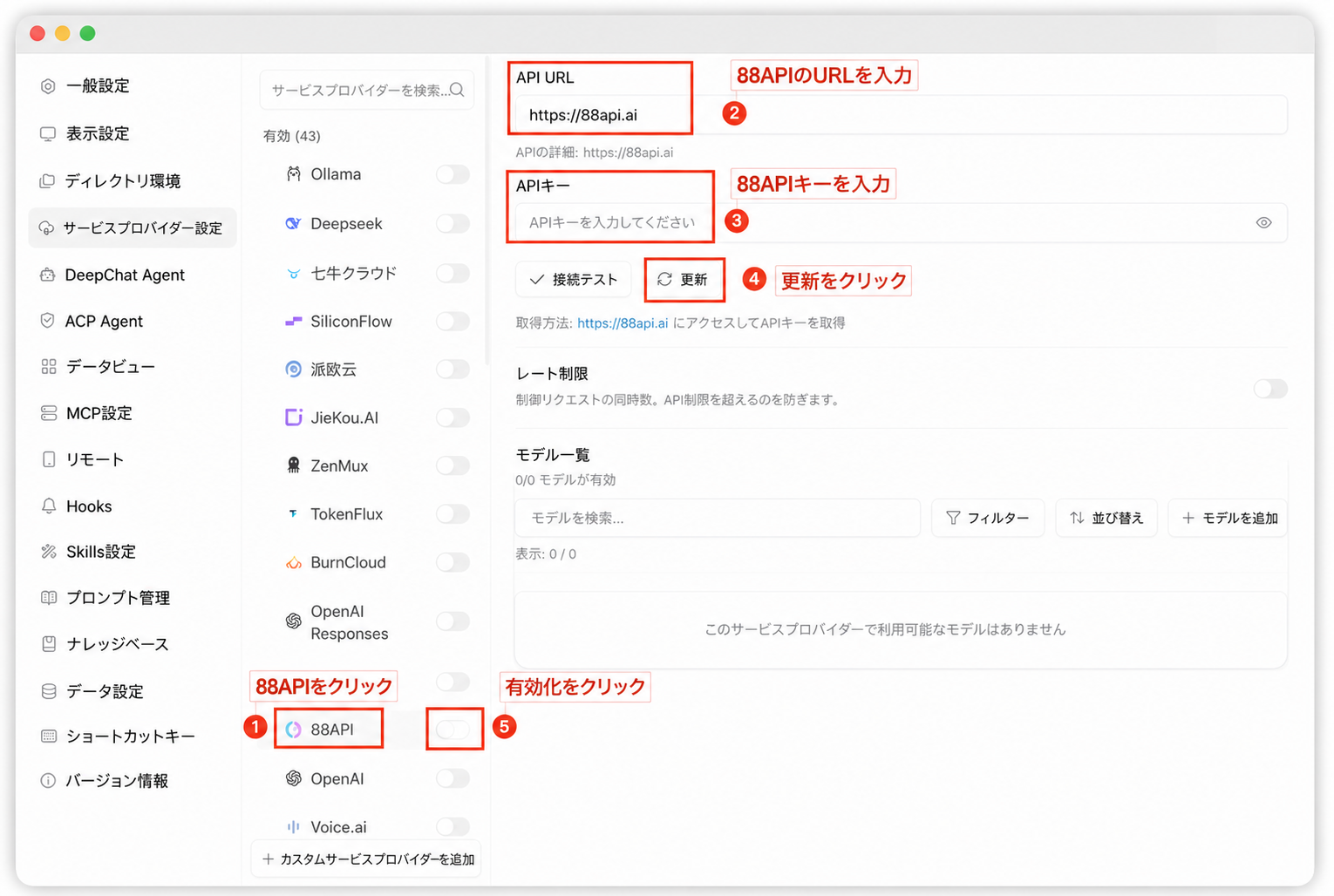1334x896 pixels.
Task: Click the BurnCloud flame icon
Action: click(x=294, y=563)
